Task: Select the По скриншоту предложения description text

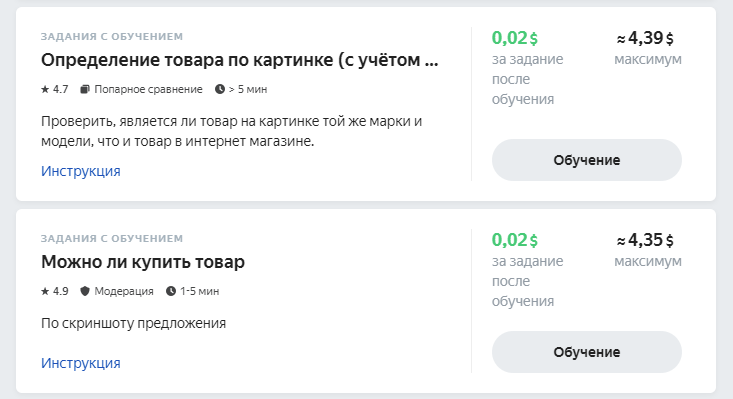Action: [x=134, y=323]
